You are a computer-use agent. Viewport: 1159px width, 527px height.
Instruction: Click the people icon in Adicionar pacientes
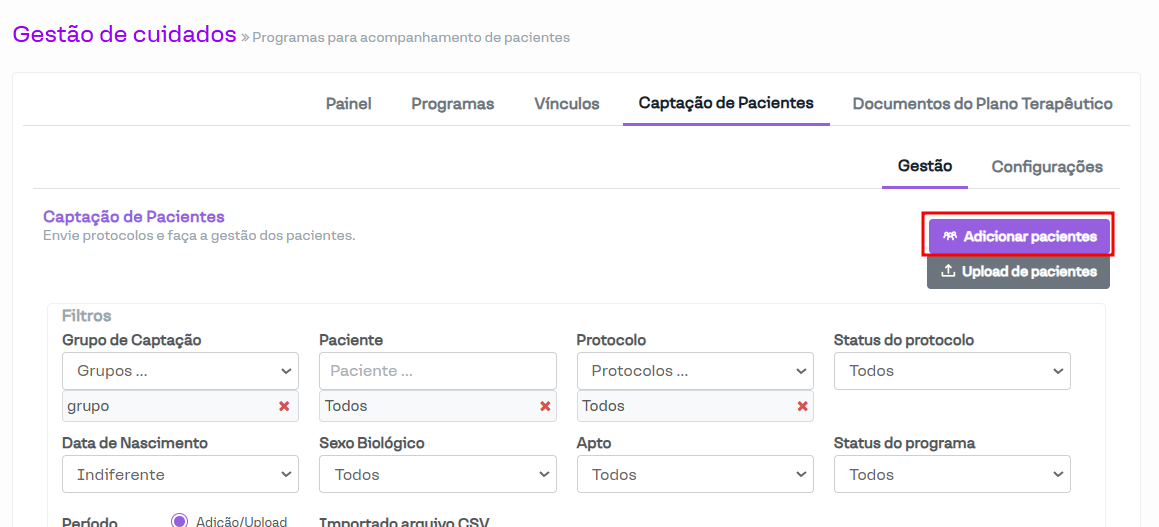point(949,237)
